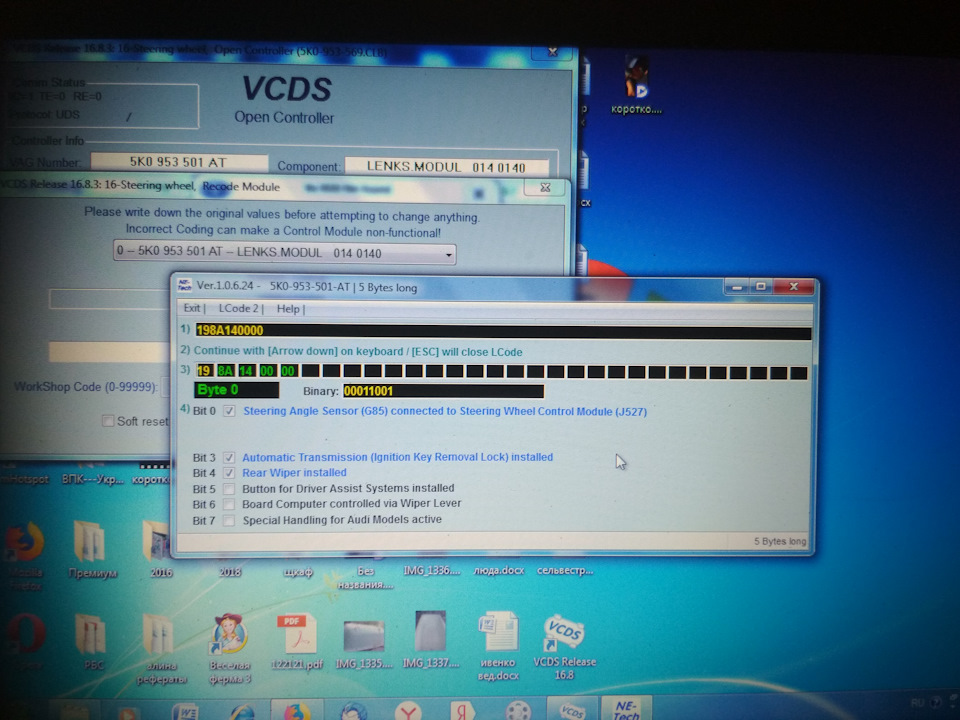The image size is (960, 720).
Task: Click coding value field 198A140000
Action: click(x=503, y=331)
